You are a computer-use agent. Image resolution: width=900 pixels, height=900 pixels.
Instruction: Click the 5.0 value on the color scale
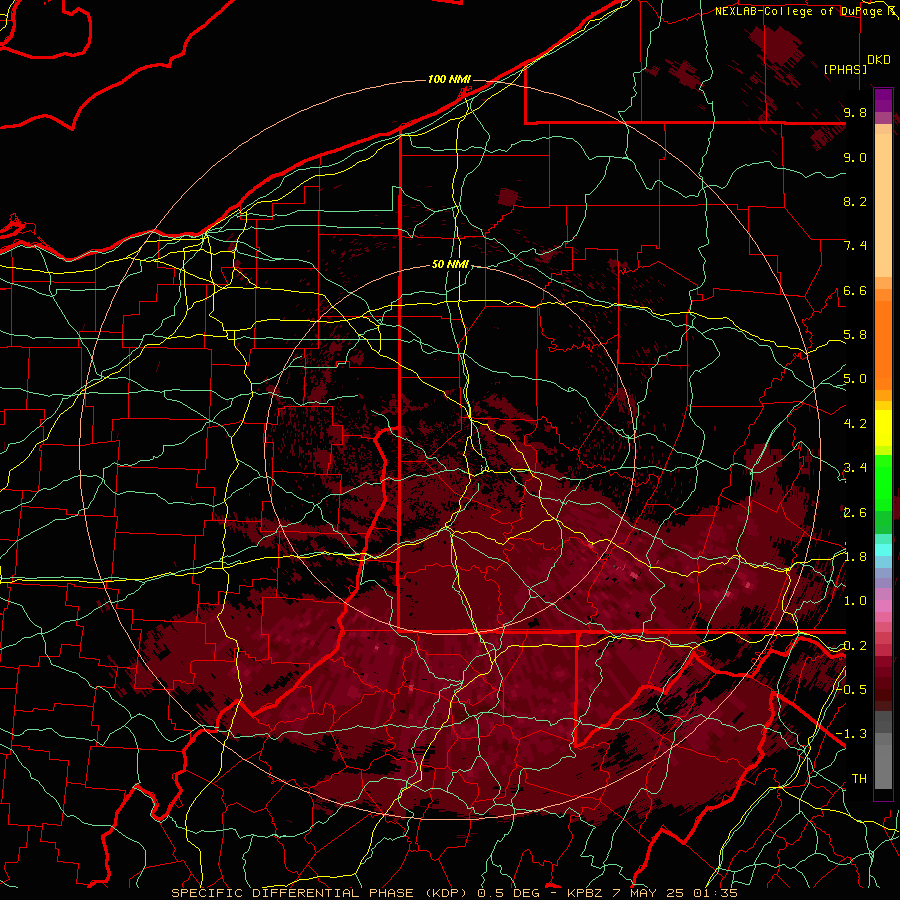tap(855, 379)
